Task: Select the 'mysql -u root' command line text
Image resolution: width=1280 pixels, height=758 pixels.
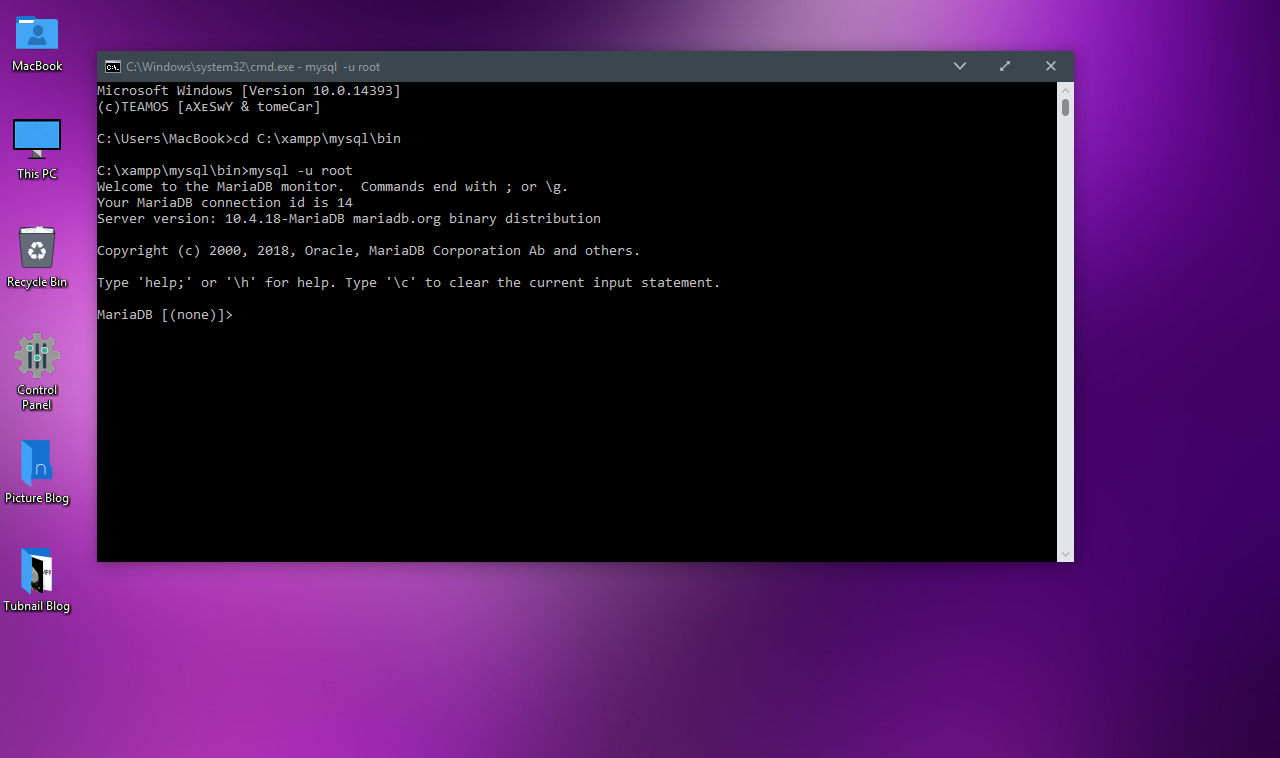Action: point(300,170)
